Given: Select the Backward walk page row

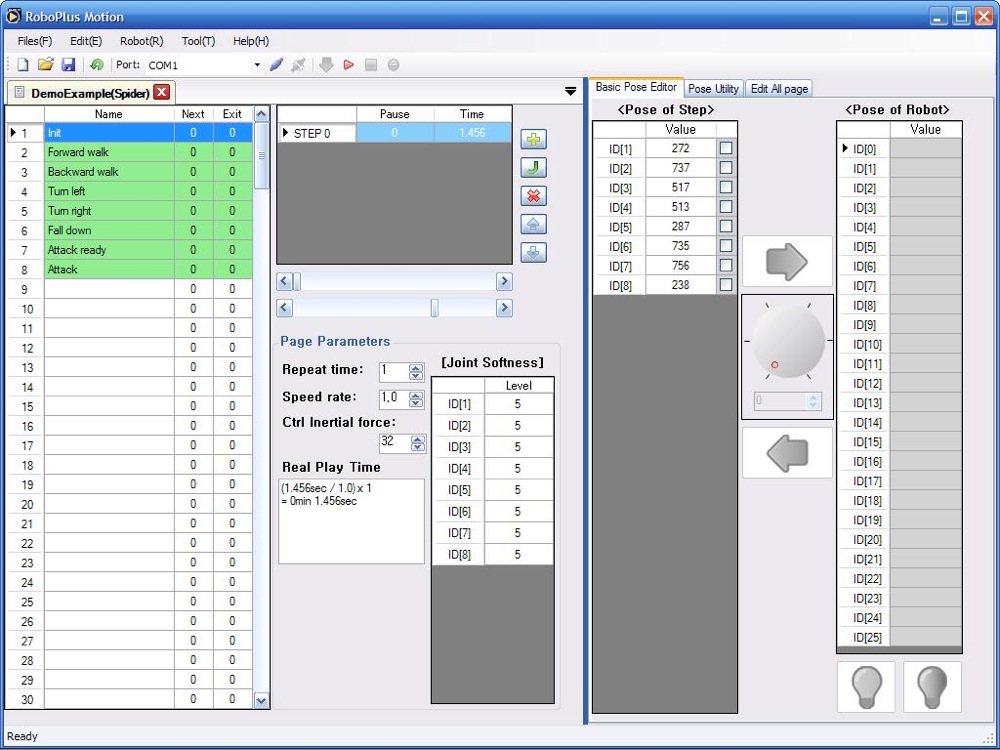Looking at the screenshot, I should (x=129, y=172).
